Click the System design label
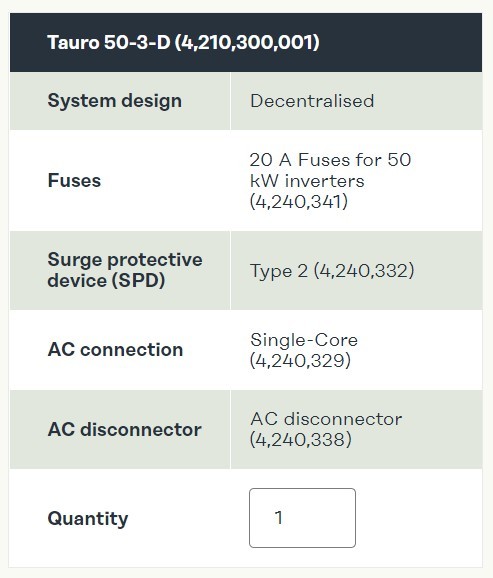The image size is (493, 578). pyautogui.click(x=115, y=101)
